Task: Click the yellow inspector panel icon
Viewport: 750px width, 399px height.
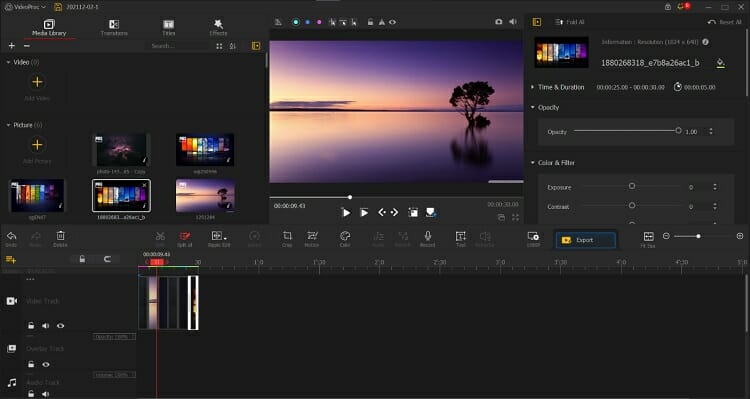Action: [537, 22]
